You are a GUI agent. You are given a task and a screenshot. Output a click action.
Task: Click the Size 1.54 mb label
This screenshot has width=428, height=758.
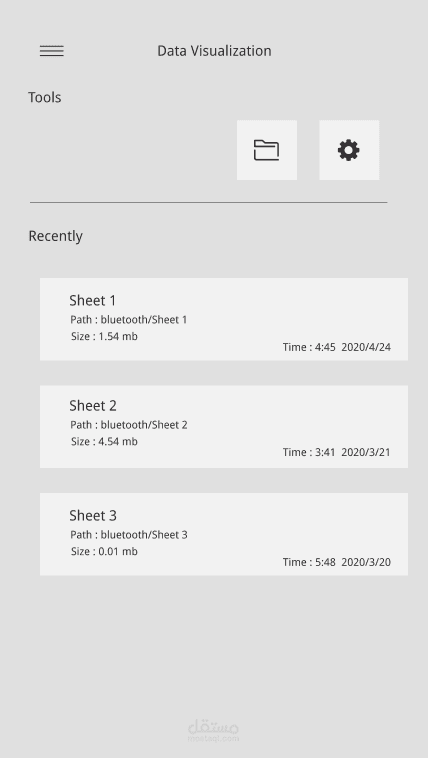pos(104,336)
